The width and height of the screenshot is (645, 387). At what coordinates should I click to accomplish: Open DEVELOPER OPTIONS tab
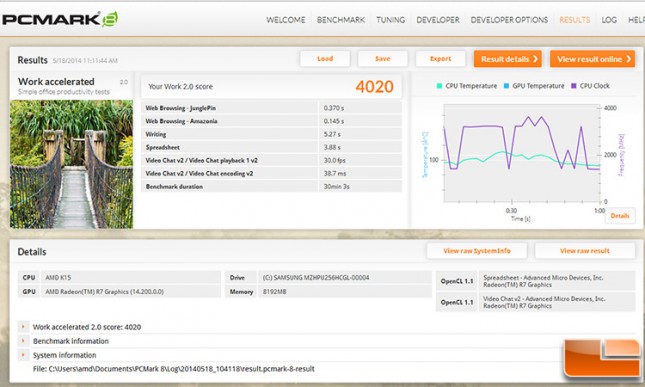pyautogui.click(x=509, y=20)
